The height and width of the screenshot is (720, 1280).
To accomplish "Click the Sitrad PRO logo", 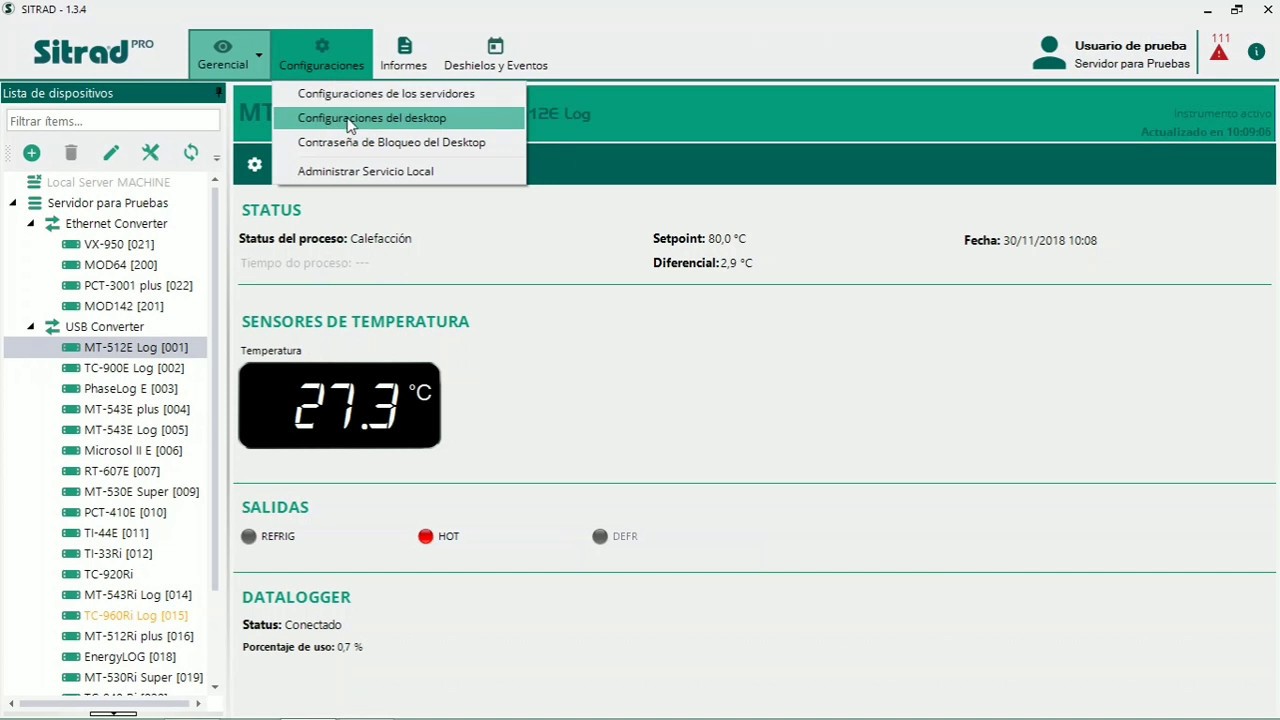I will 93,51.
